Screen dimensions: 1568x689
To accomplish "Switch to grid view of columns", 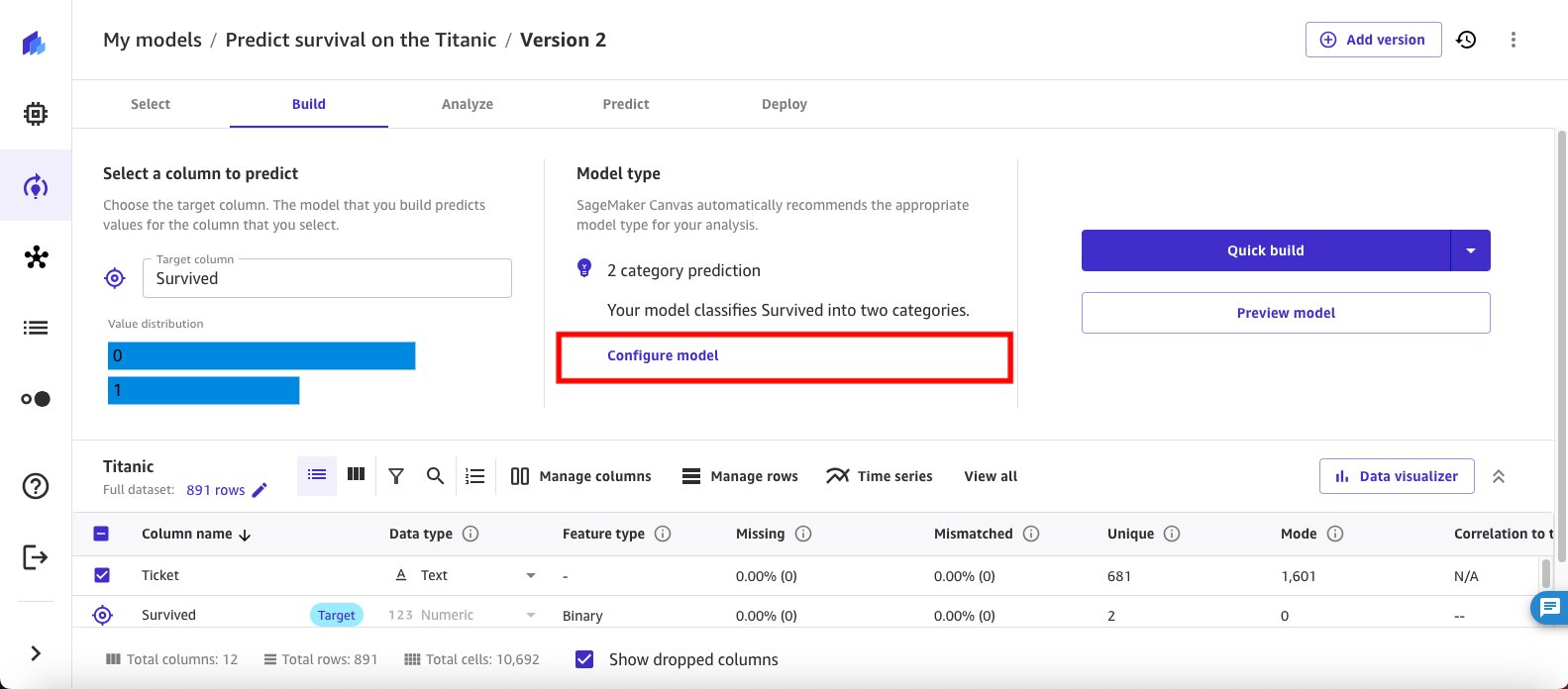I will tap(357, 475).
